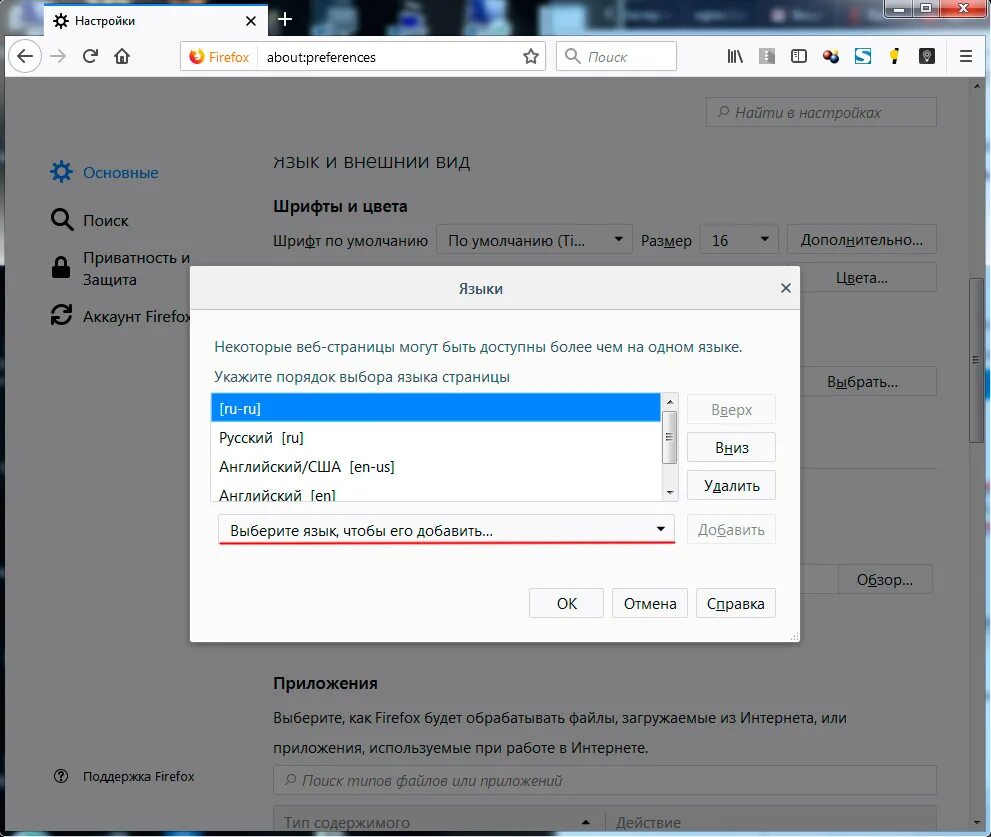Go back using the browser back arrow
Screen dimensions: 991x837
25,56
